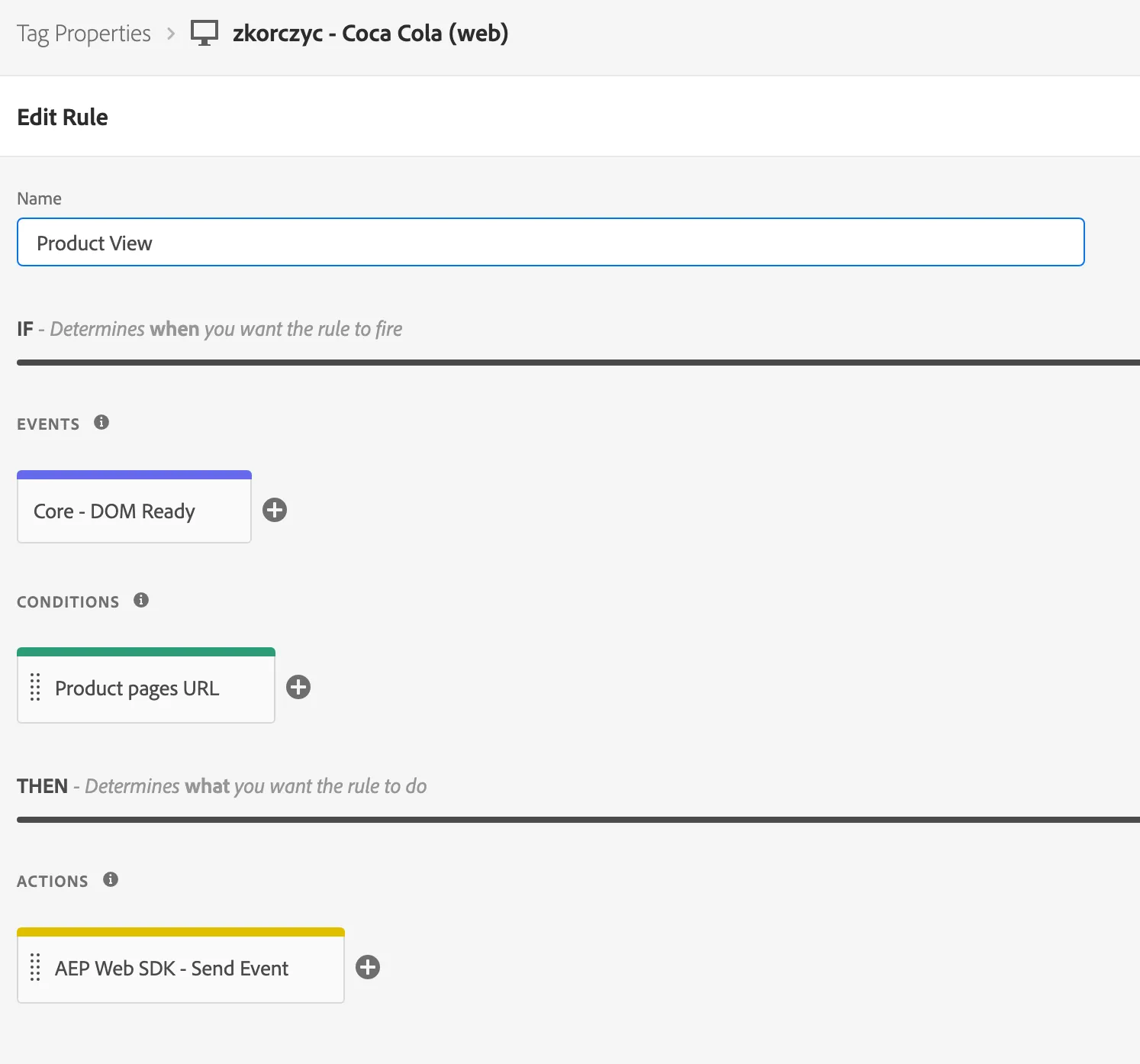Image resolution: width=1140 pixels, height=1064 pixels.
Task: Go to Tag Properties breadcrumb
Action: (x=84, y=34)
